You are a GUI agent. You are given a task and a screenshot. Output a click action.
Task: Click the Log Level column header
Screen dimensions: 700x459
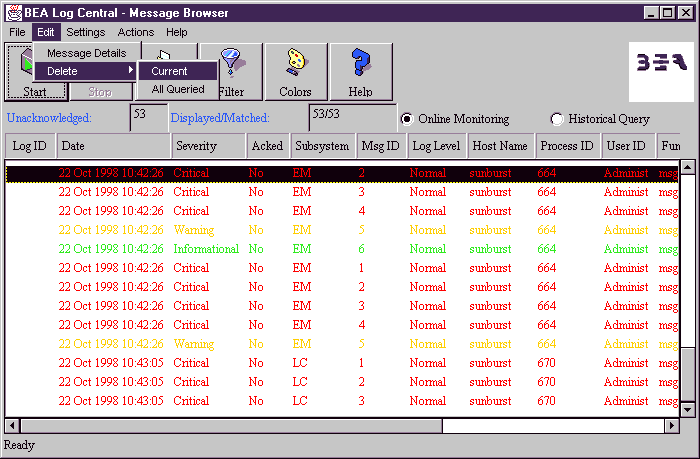(437, 146)
